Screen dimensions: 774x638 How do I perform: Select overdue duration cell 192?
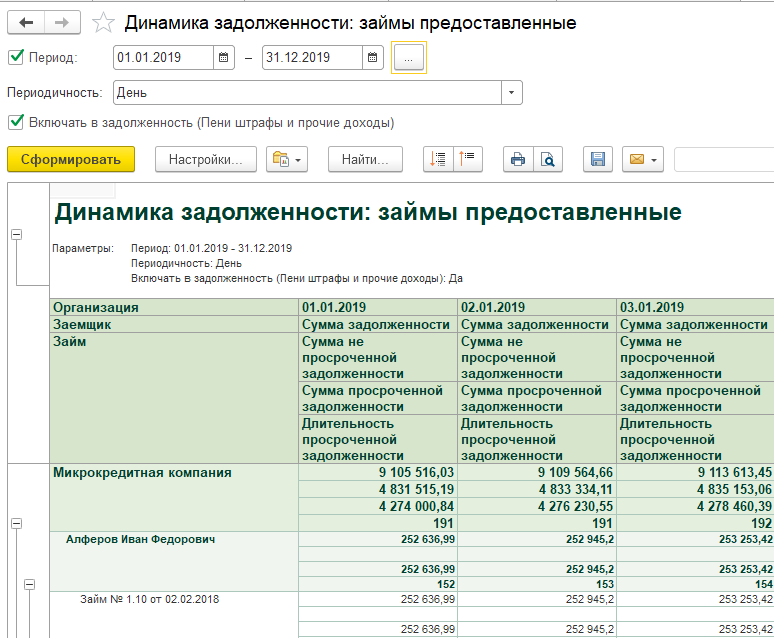pyautogui.click(x=696, y=523)
